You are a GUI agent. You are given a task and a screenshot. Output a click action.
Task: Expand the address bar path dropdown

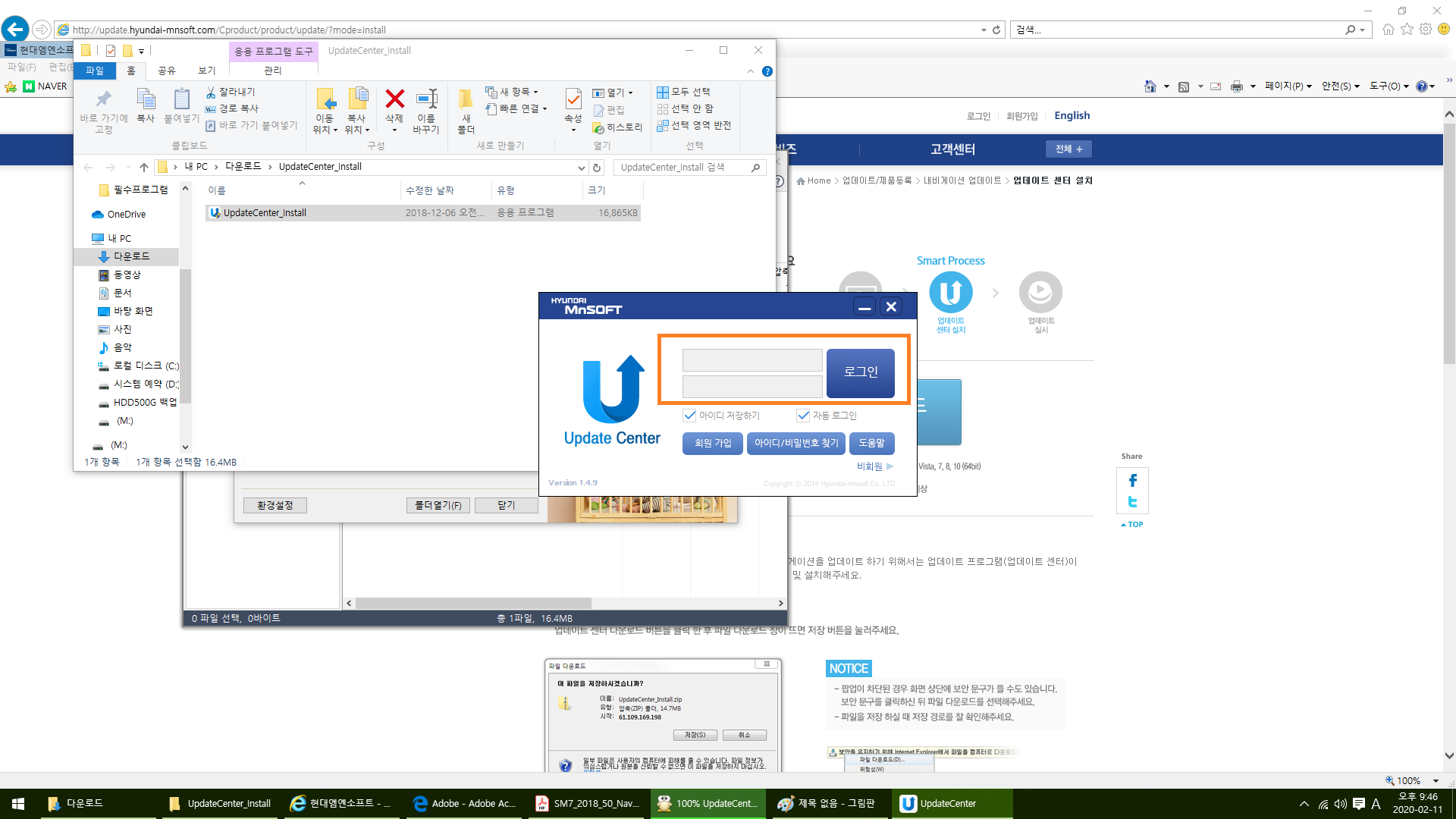pyautogui.click(x=581, y=168)
